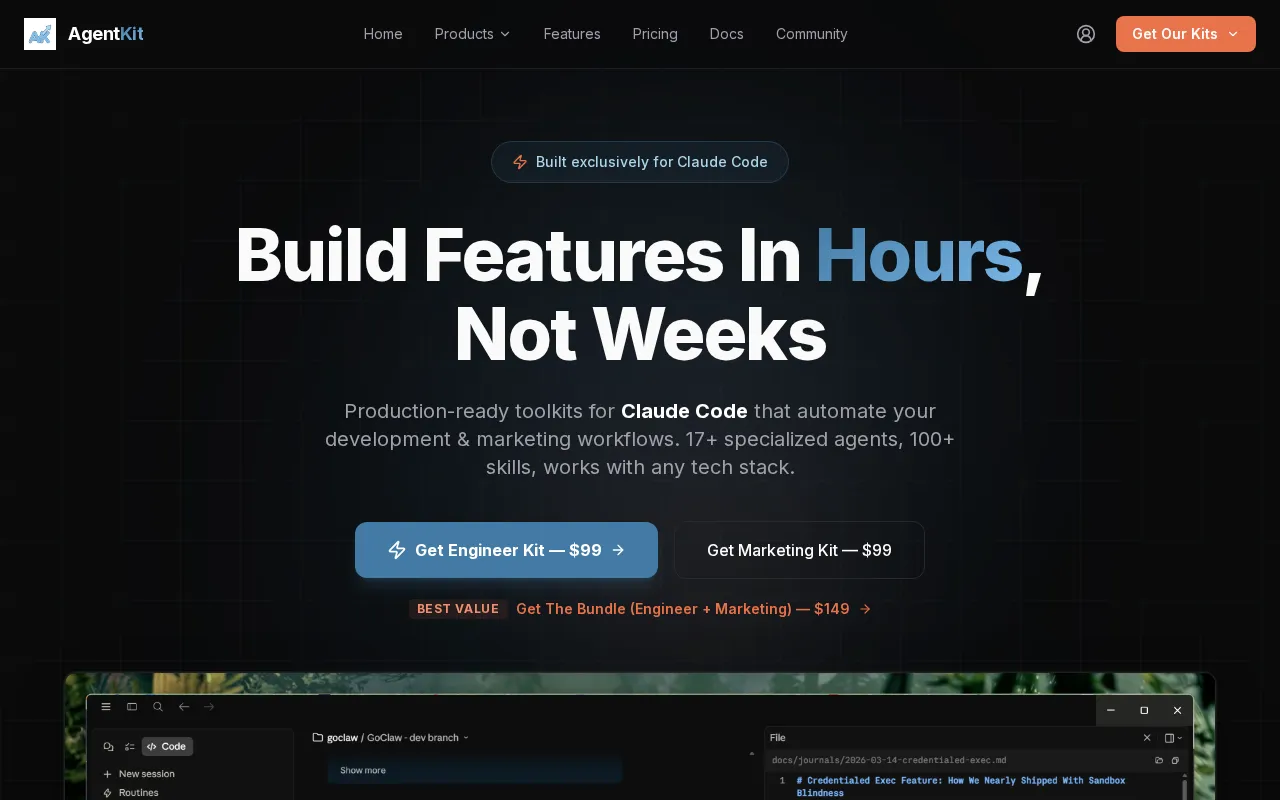Click Get Engineer Kit — $99 button
Image resolution: width=1280 pixels, height=800 pixels.
[506, 550]
